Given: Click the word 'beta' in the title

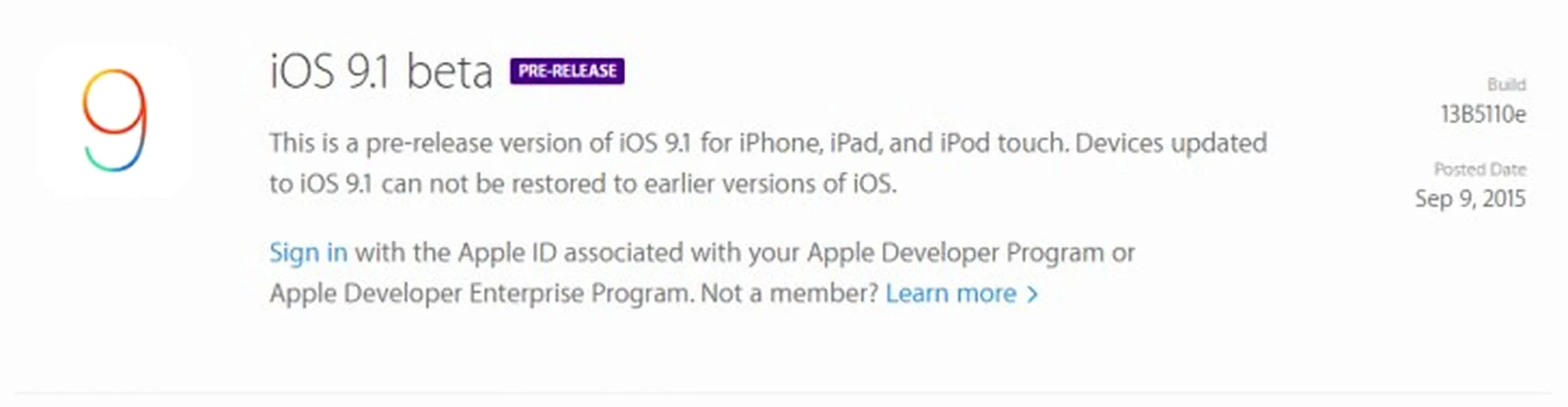Looking at the screenshot, I should 449,73.
